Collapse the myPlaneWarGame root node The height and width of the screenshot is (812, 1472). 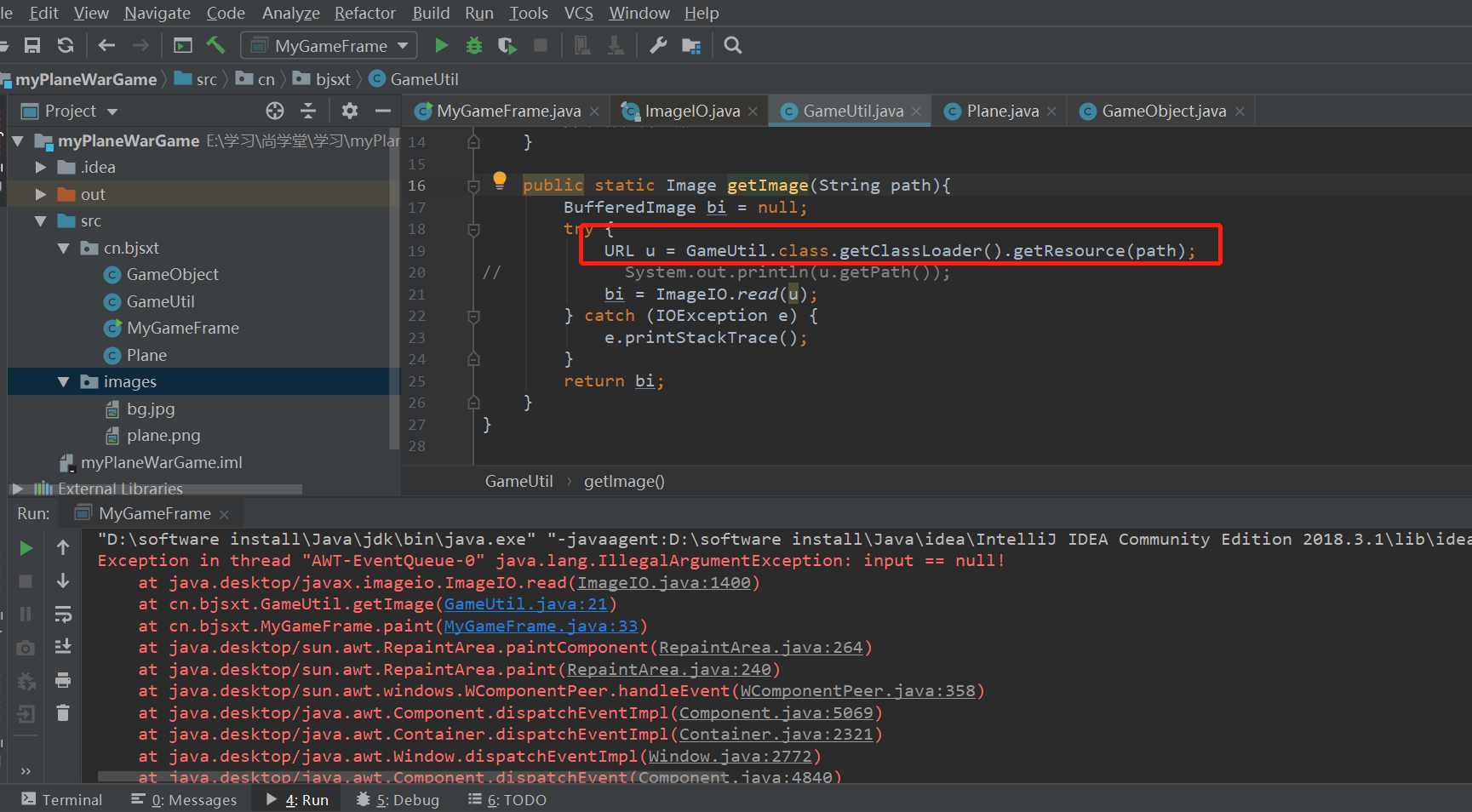click(18, 140)
